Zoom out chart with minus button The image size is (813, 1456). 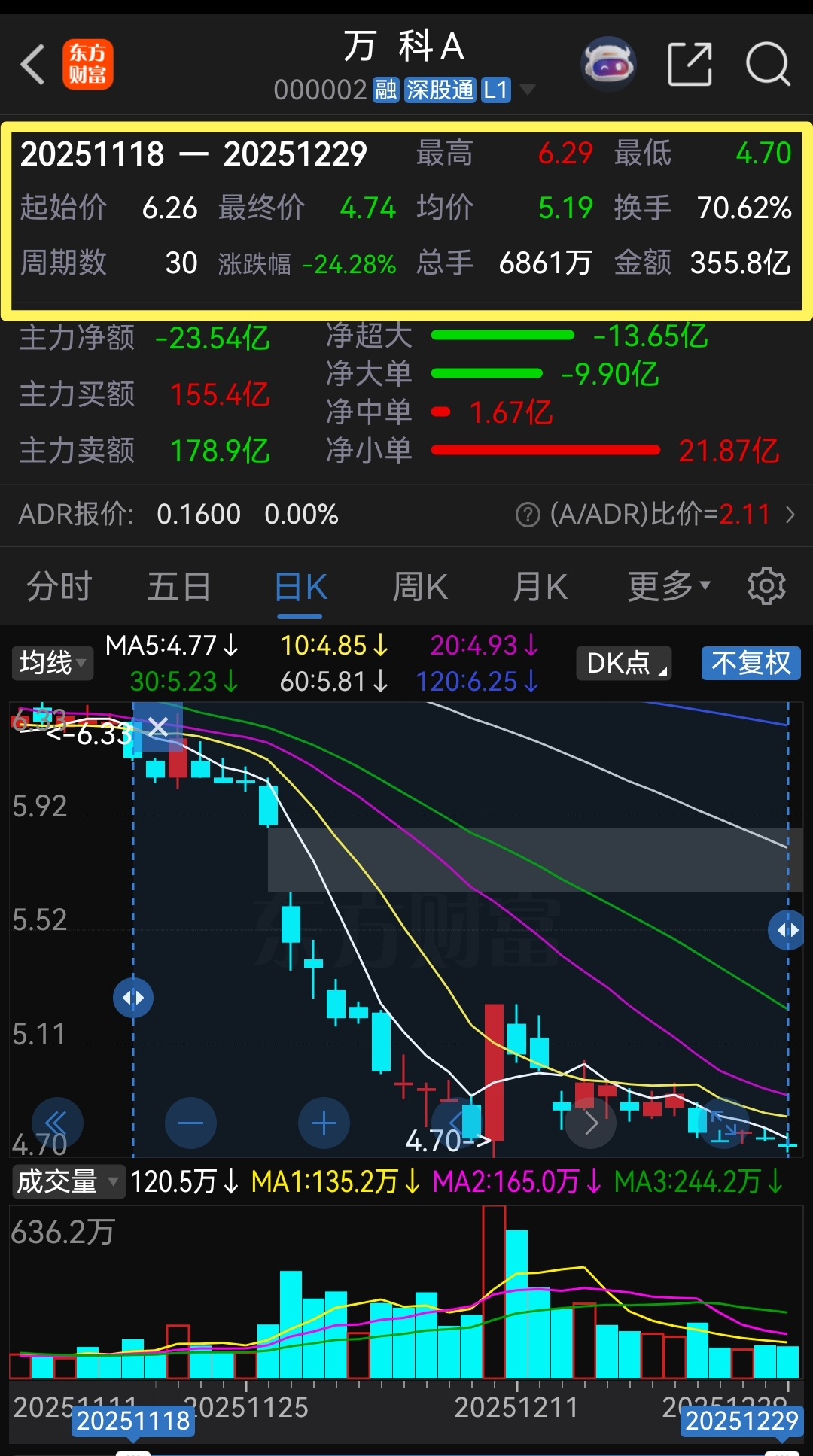coord(190,1123)
